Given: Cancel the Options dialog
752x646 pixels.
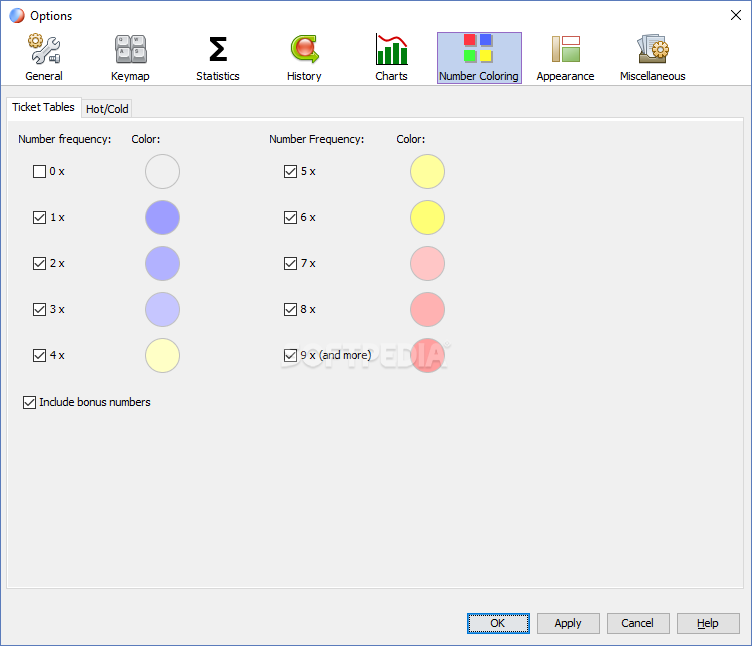Looking at the screenshot, I should tap(638, 623).
